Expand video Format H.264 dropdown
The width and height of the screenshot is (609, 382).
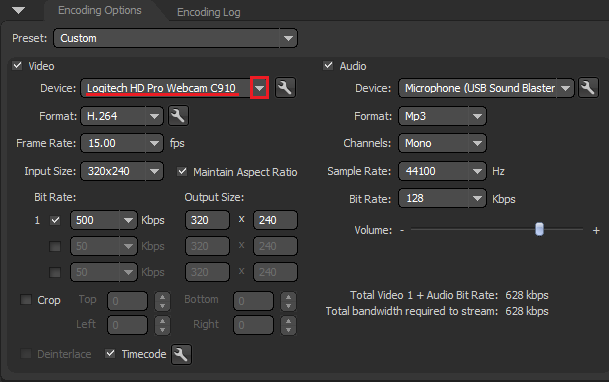click(x=122, y=116)
